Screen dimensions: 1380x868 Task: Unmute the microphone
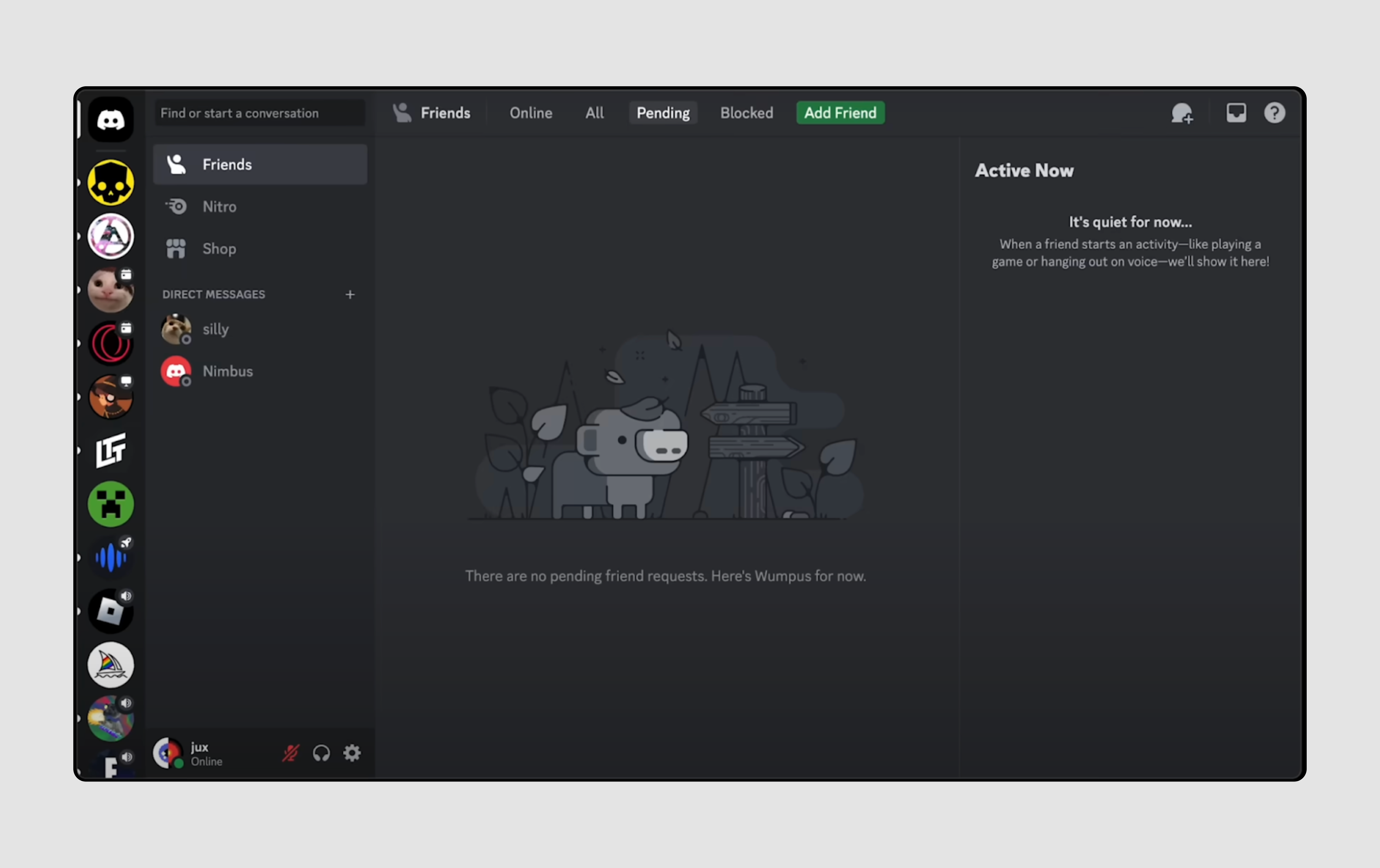tap(291, 753)
